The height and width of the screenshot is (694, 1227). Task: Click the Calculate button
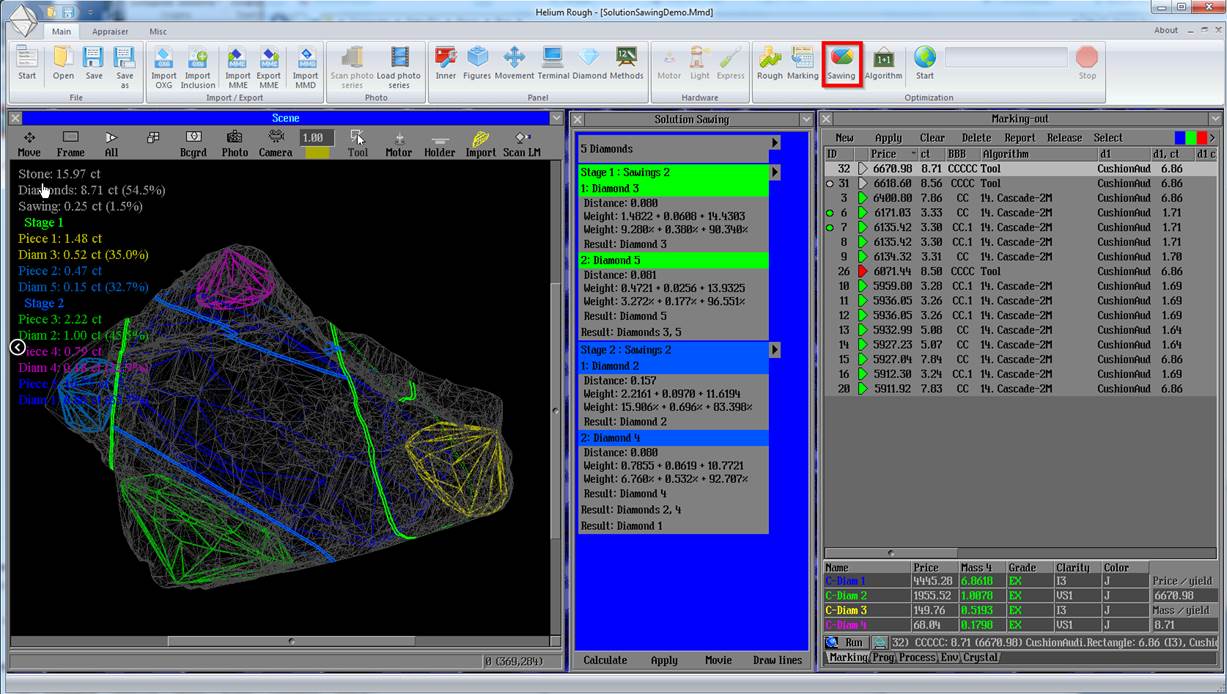coord(605,660)
